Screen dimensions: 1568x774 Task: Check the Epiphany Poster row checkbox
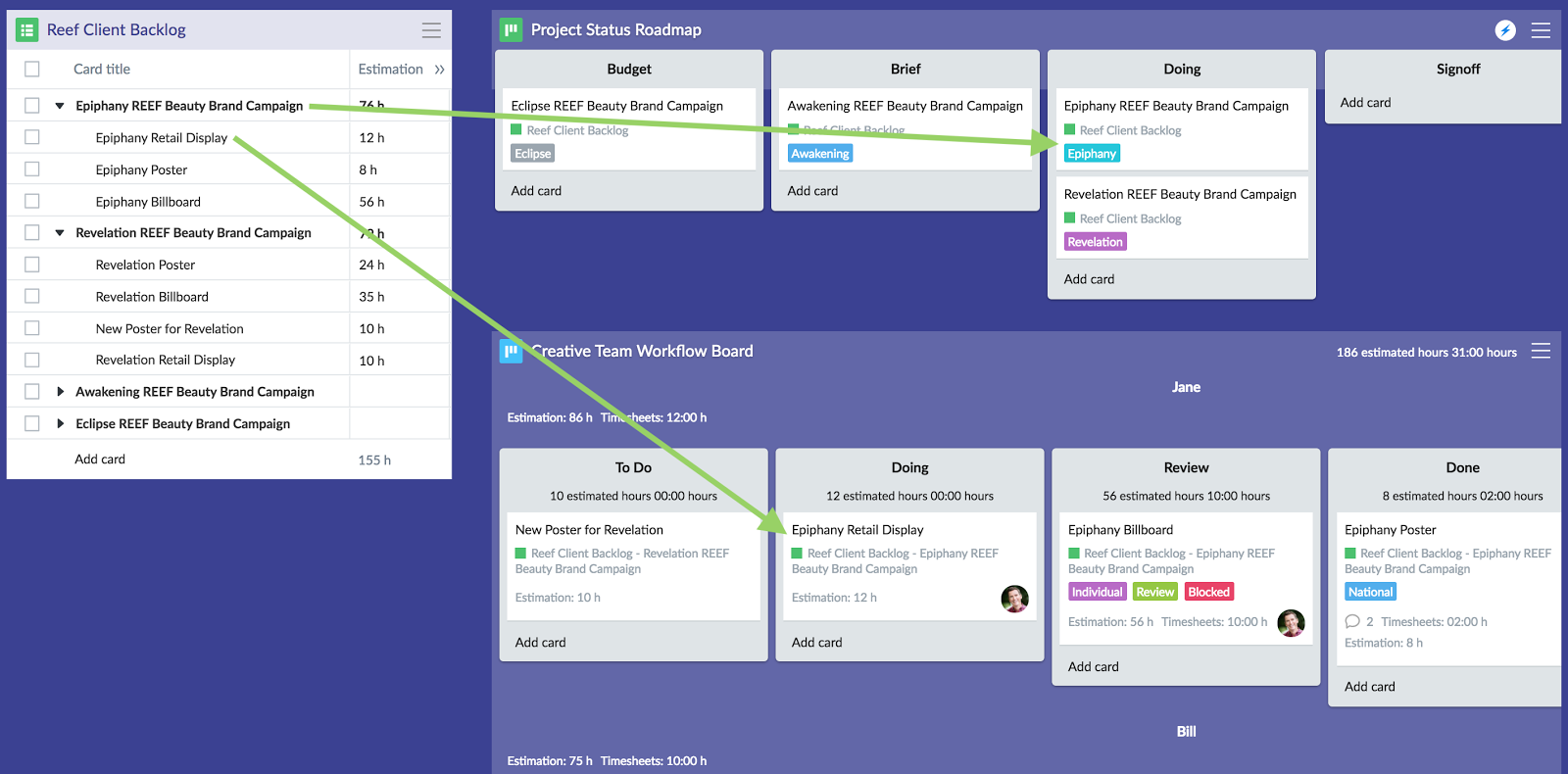tap(32, 169)
